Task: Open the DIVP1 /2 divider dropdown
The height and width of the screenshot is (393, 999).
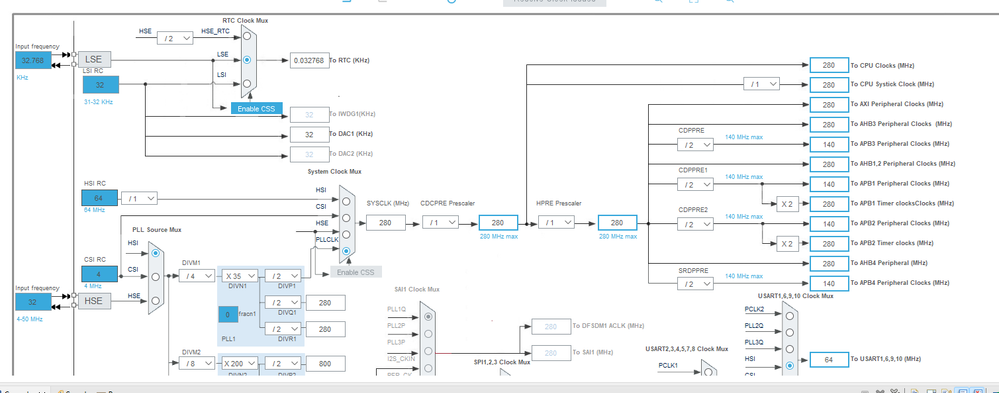Action: click(x=283, y=276)
